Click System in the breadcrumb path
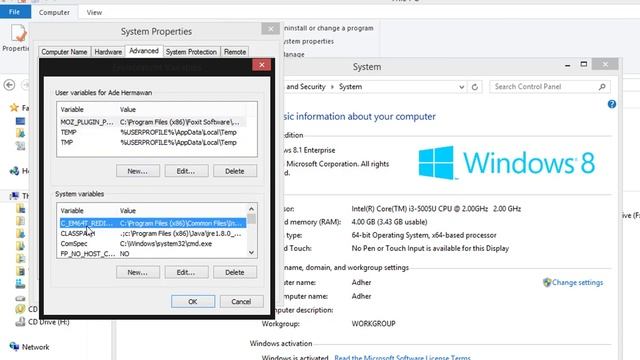 [350, 87]
